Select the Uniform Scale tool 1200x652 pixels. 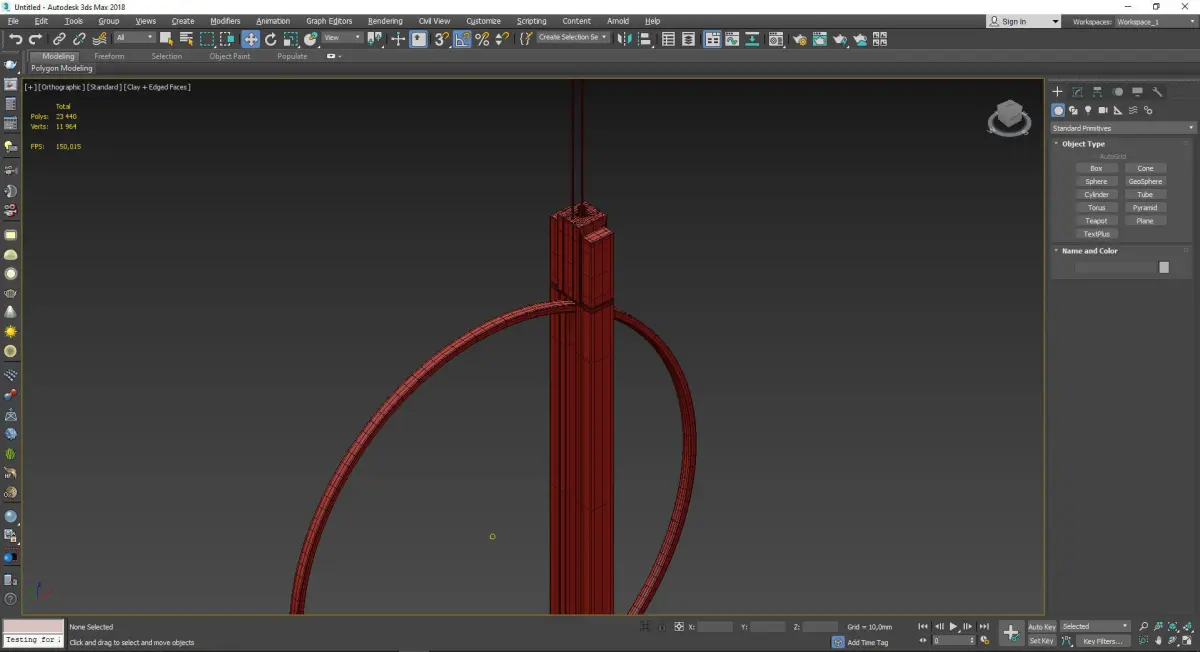(x=290, y=39)
